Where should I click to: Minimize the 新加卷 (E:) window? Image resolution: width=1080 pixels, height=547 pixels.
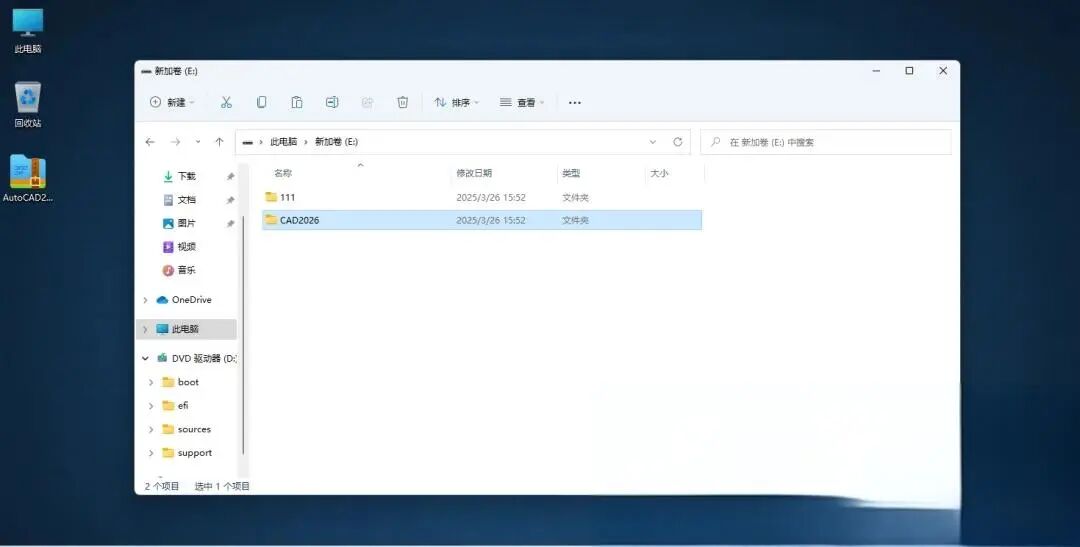(x=876, y=71)
